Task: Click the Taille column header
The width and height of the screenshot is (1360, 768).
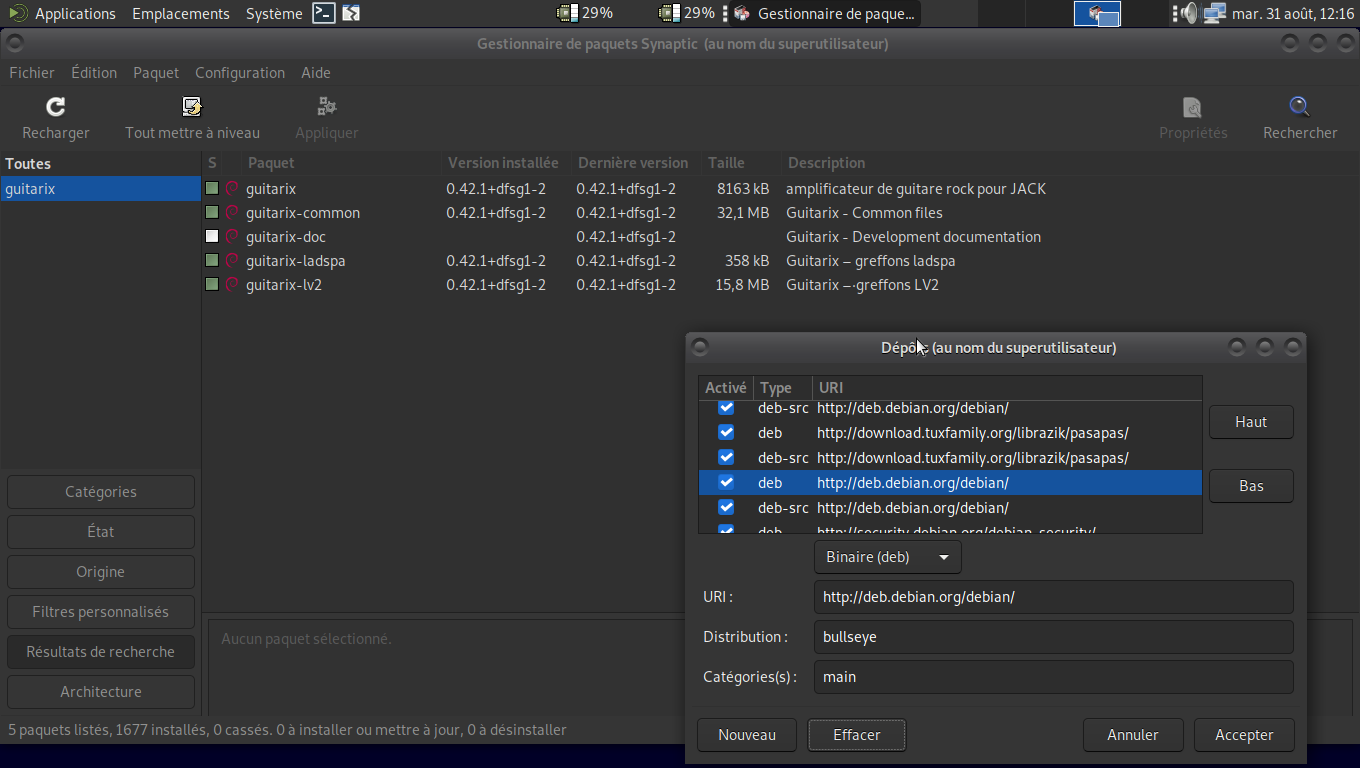Action: (x=726, y=163)
